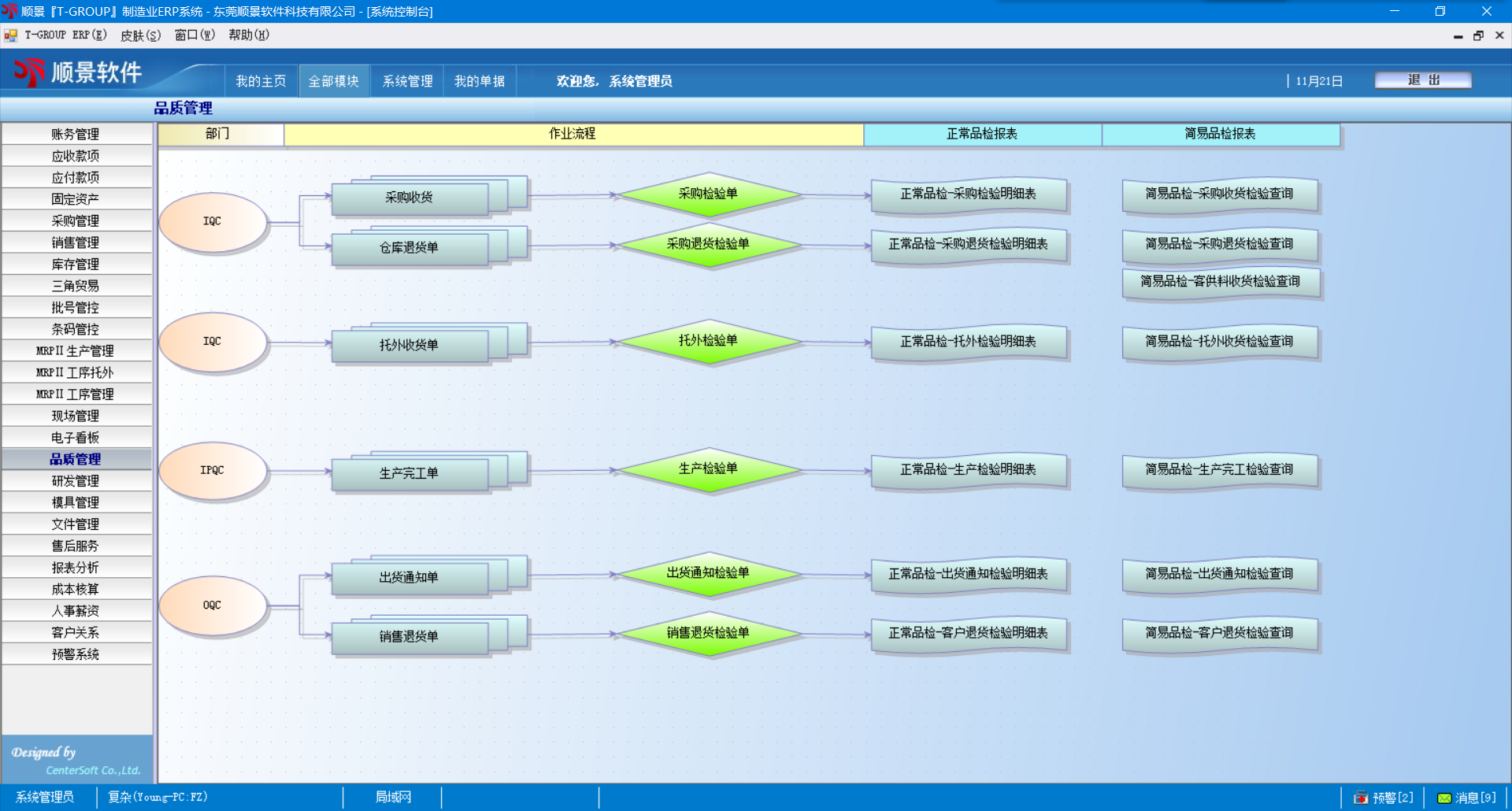This screenshot has width=1512, height=811.
Task: Switch to the 我的单据 tab
Action: coord(480,81)
